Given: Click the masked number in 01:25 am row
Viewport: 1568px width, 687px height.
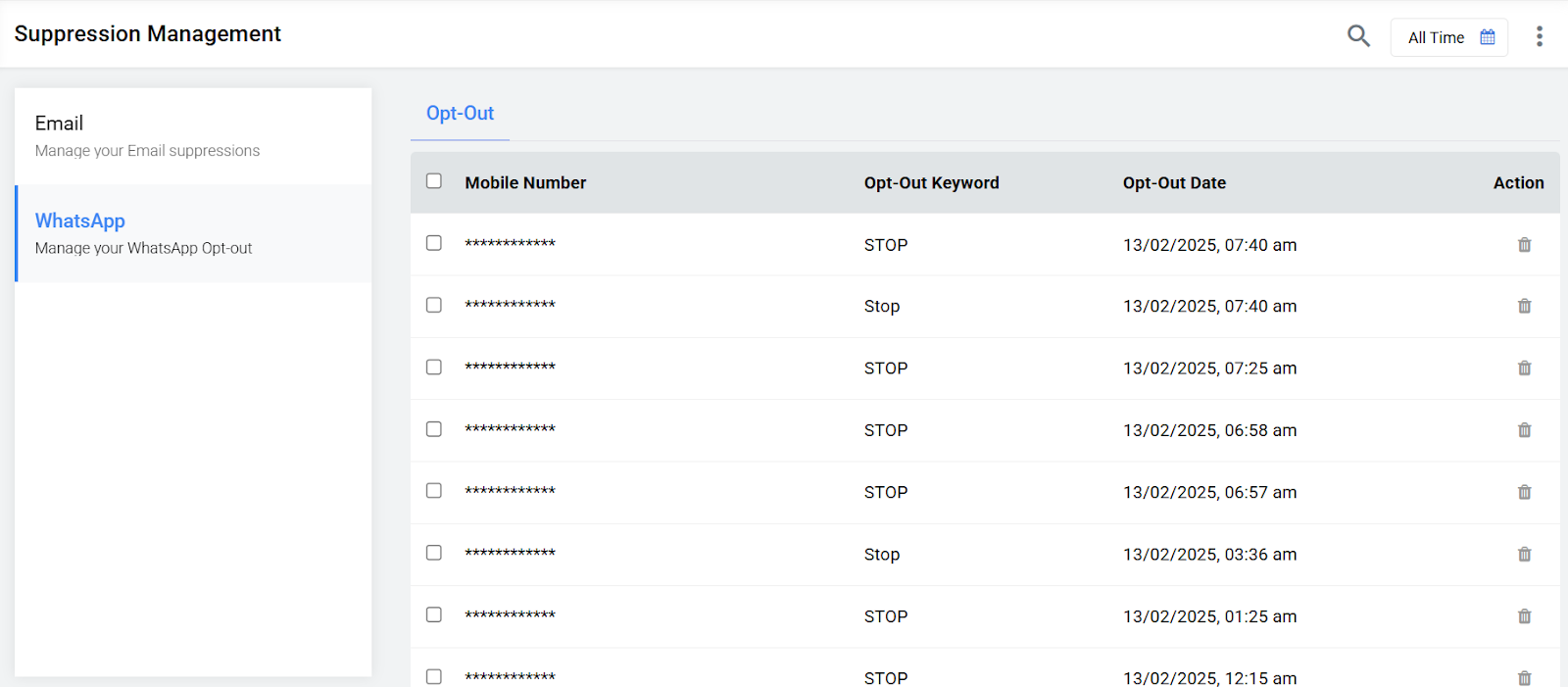Looking at the screenshot, I should tap(510, 615).
